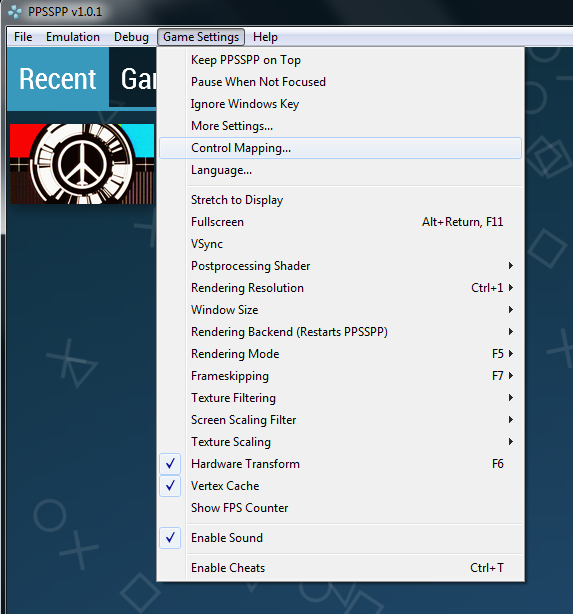Toggle Fullscreen mode
This screenshot has width=573, height=614.
[340, 222]
